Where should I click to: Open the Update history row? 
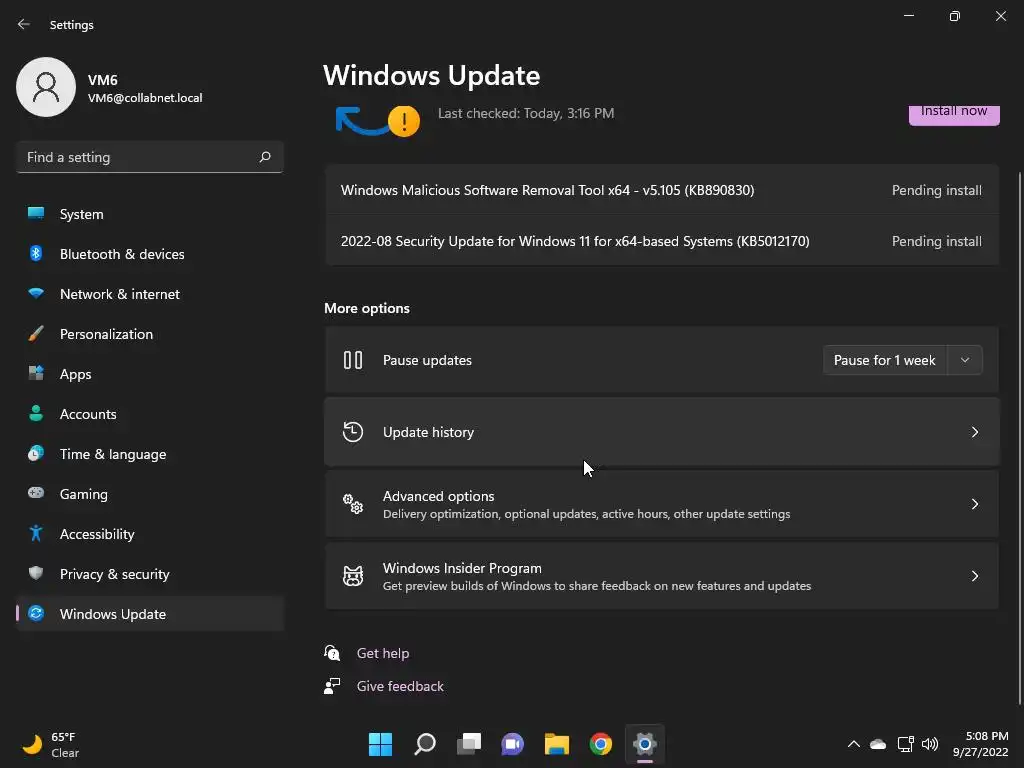click(x=662, y=432)
